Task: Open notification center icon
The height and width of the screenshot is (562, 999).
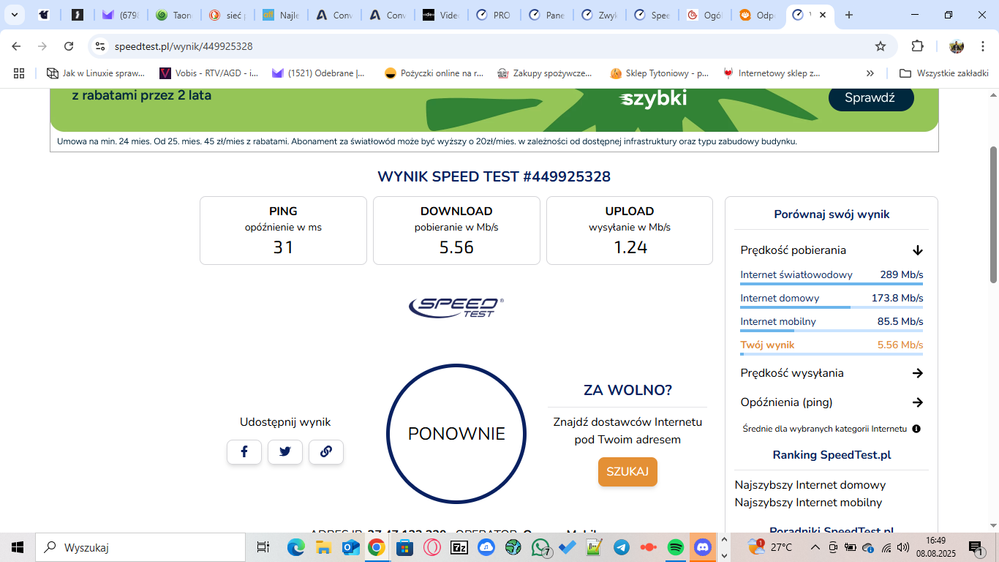Action: tap(975, 547)
